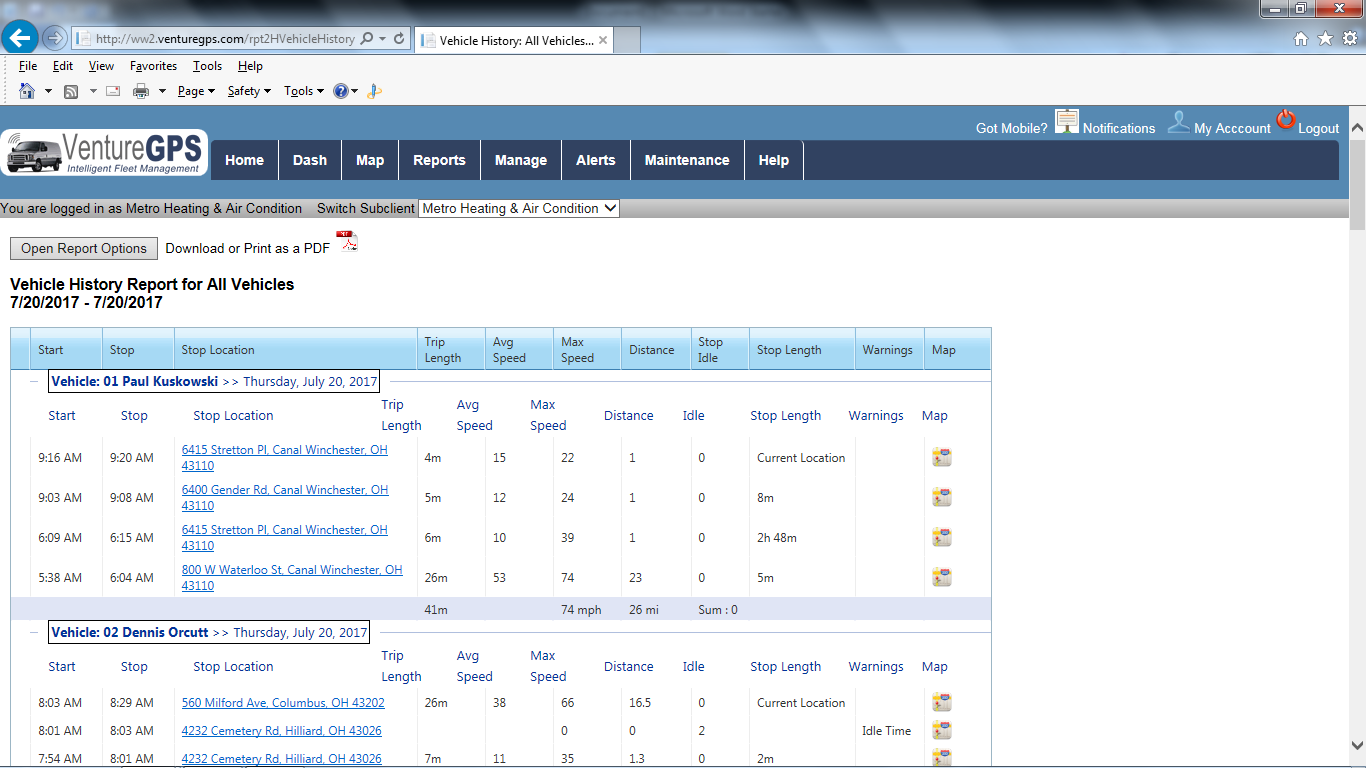Open the Switch Subclient dropdown
Screen dimensions: 1366x768
(518, 209)
